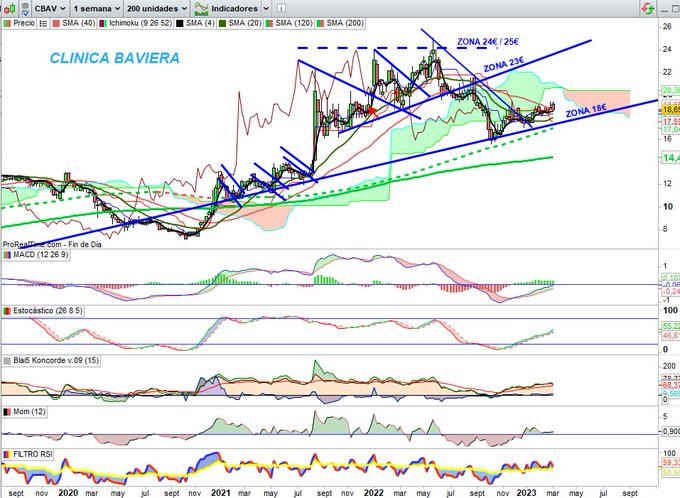Maximize the chart window
The image size is (680, 498).
[676, 8]
